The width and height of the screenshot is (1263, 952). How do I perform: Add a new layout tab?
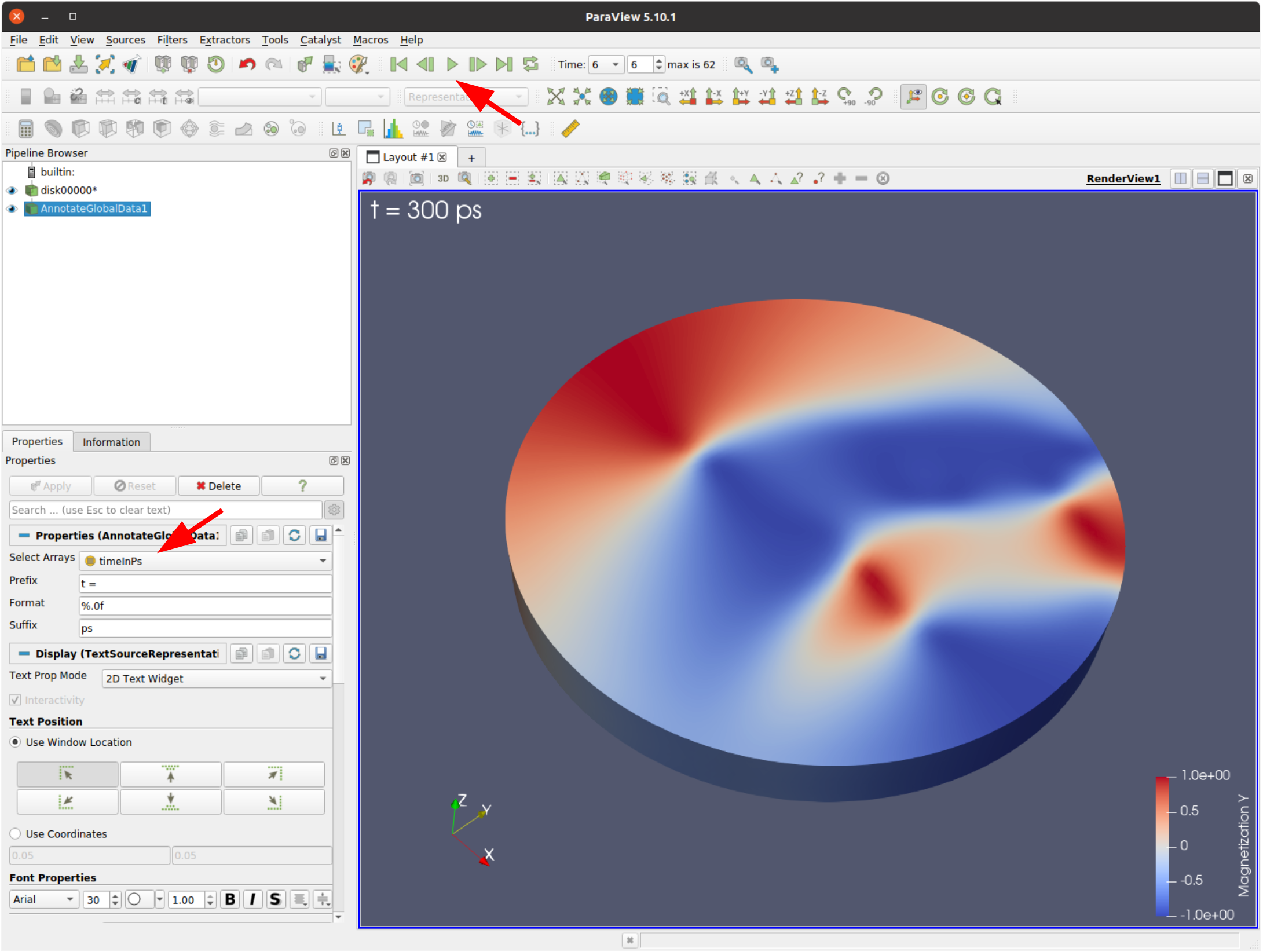coord(471,158)
